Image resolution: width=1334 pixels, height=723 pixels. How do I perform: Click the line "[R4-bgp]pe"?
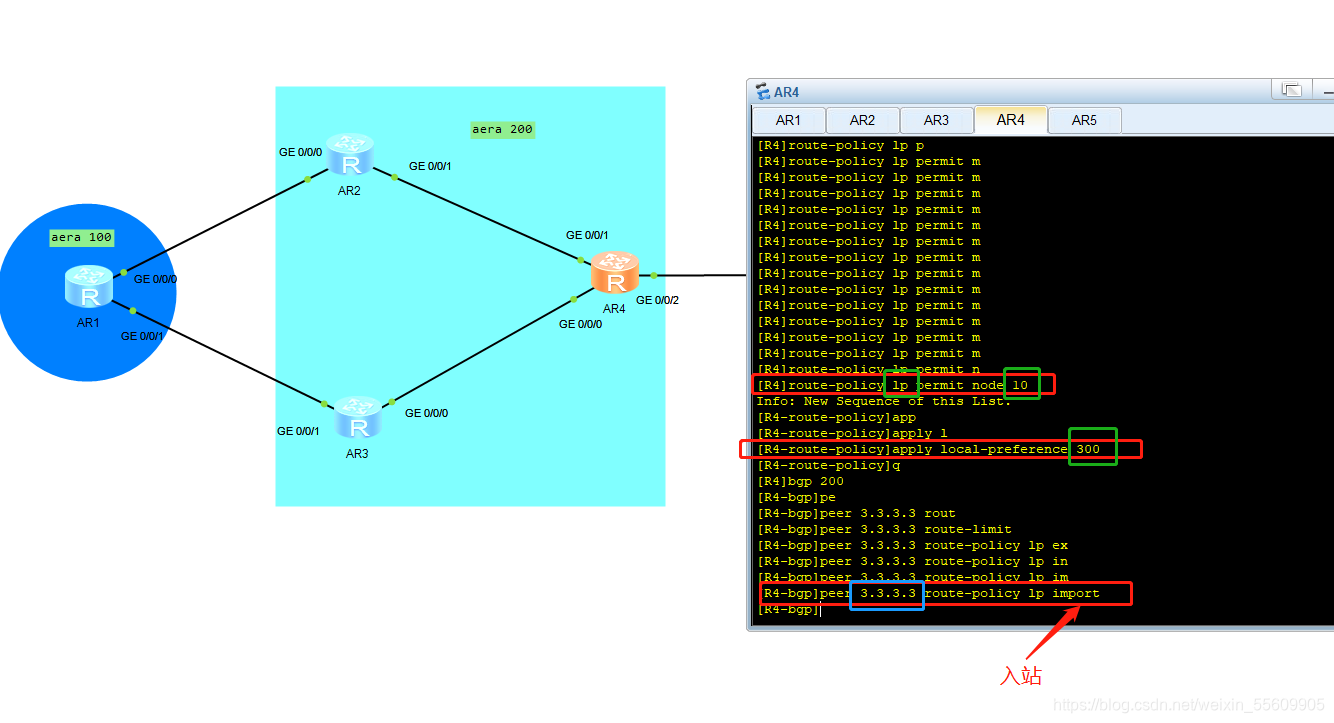(x=796, y=497)
